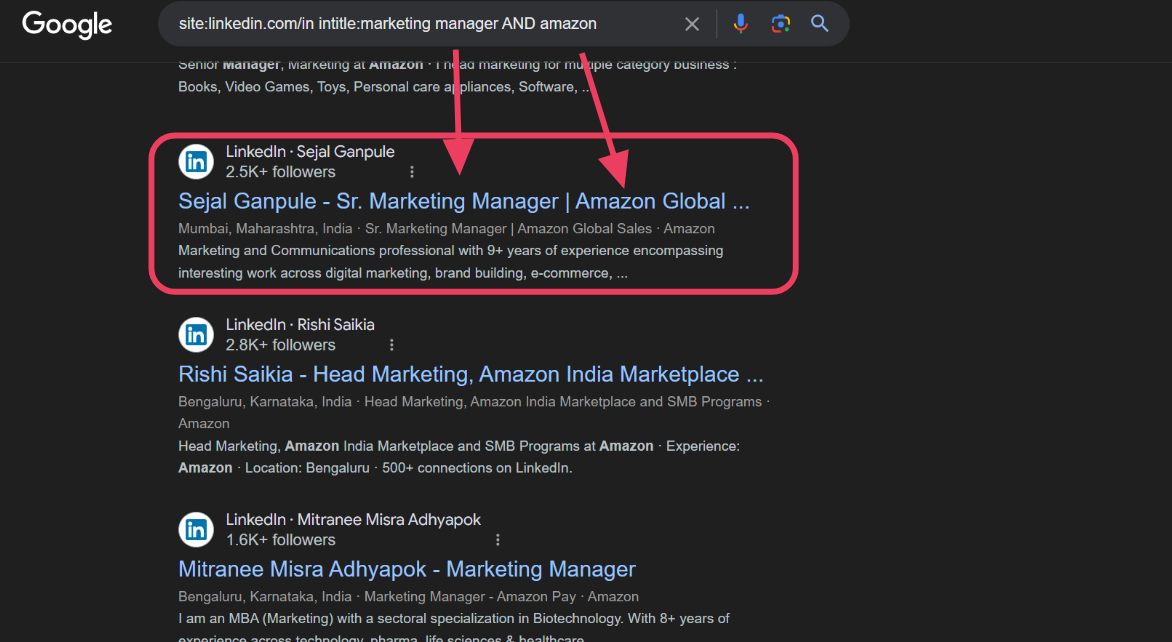Open more options for Rishi Saikia result
This screenshot has width=1172, height=642.
(392, 345)
